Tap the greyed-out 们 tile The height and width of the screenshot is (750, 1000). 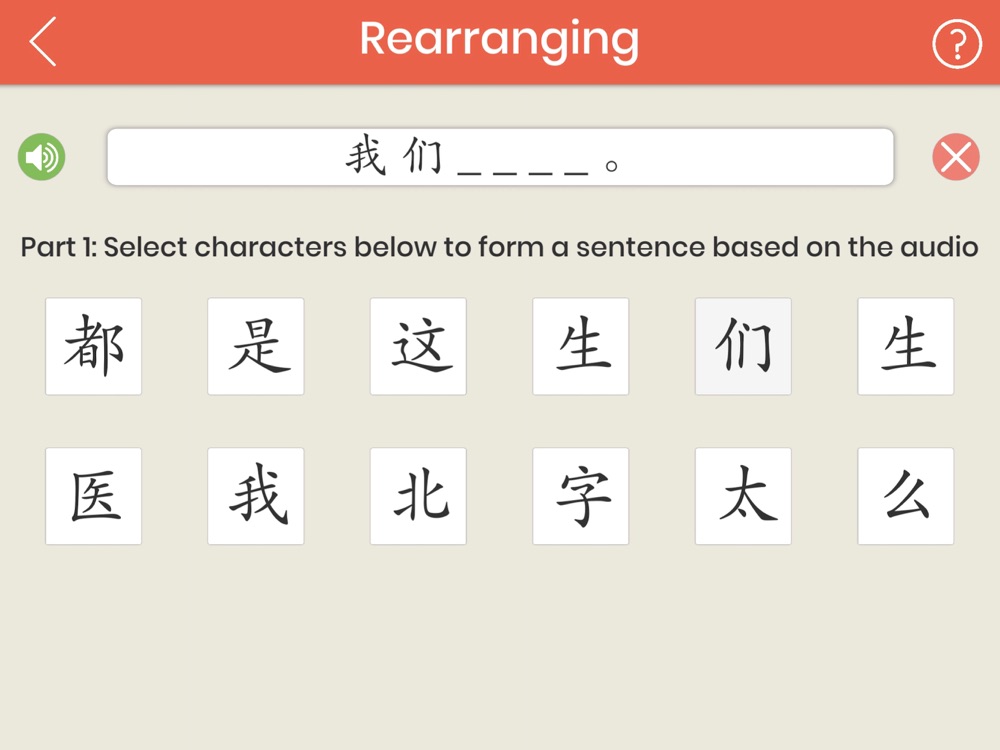tap(743, 346)
